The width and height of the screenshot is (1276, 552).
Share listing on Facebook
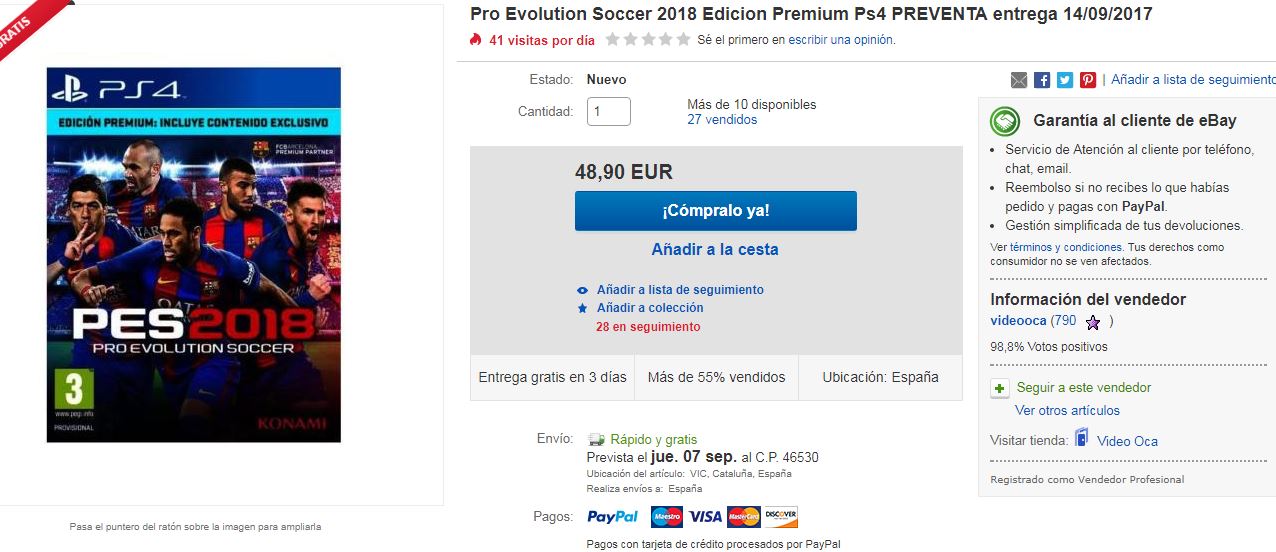click(1042, 80)
